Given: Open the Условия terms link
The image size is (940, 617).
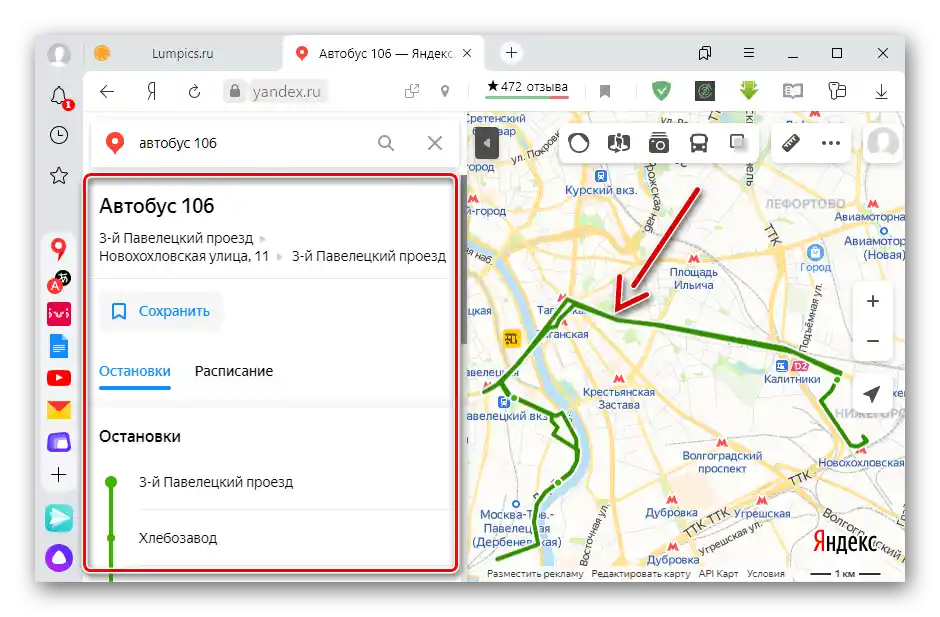Looking at the screenshot, I should [x=766, y=574].
